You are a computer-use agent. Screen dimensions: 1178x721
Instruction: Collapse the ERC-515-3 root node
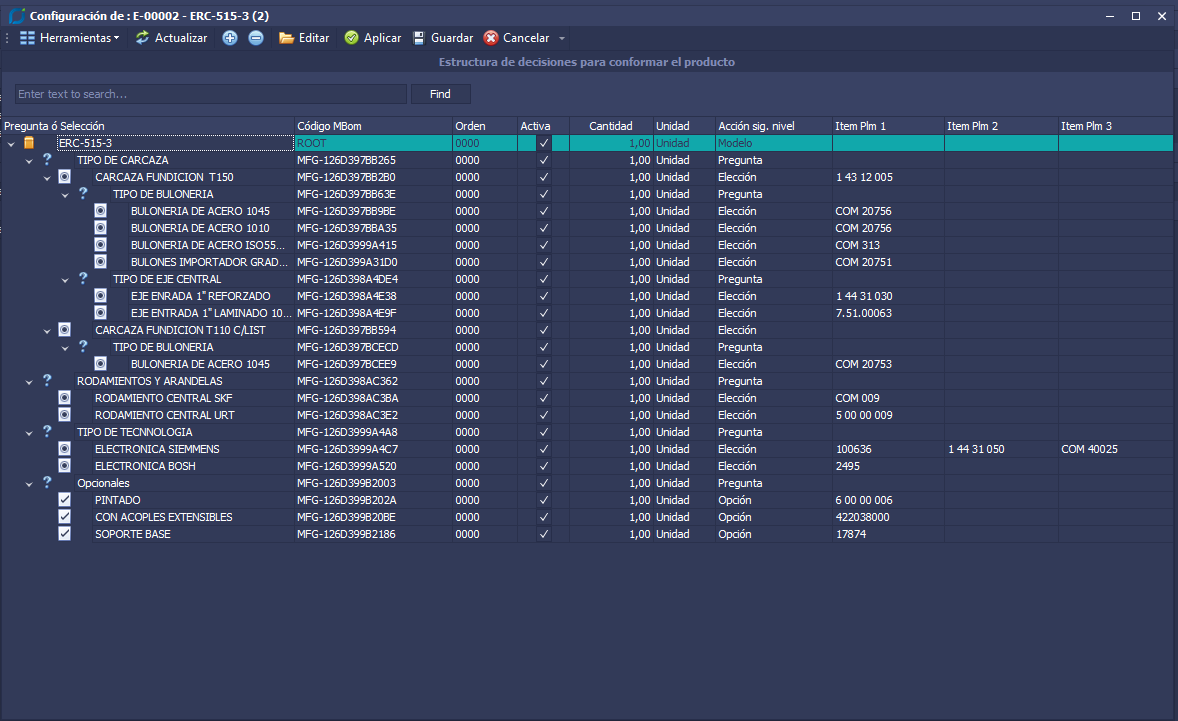pos(11,143)
